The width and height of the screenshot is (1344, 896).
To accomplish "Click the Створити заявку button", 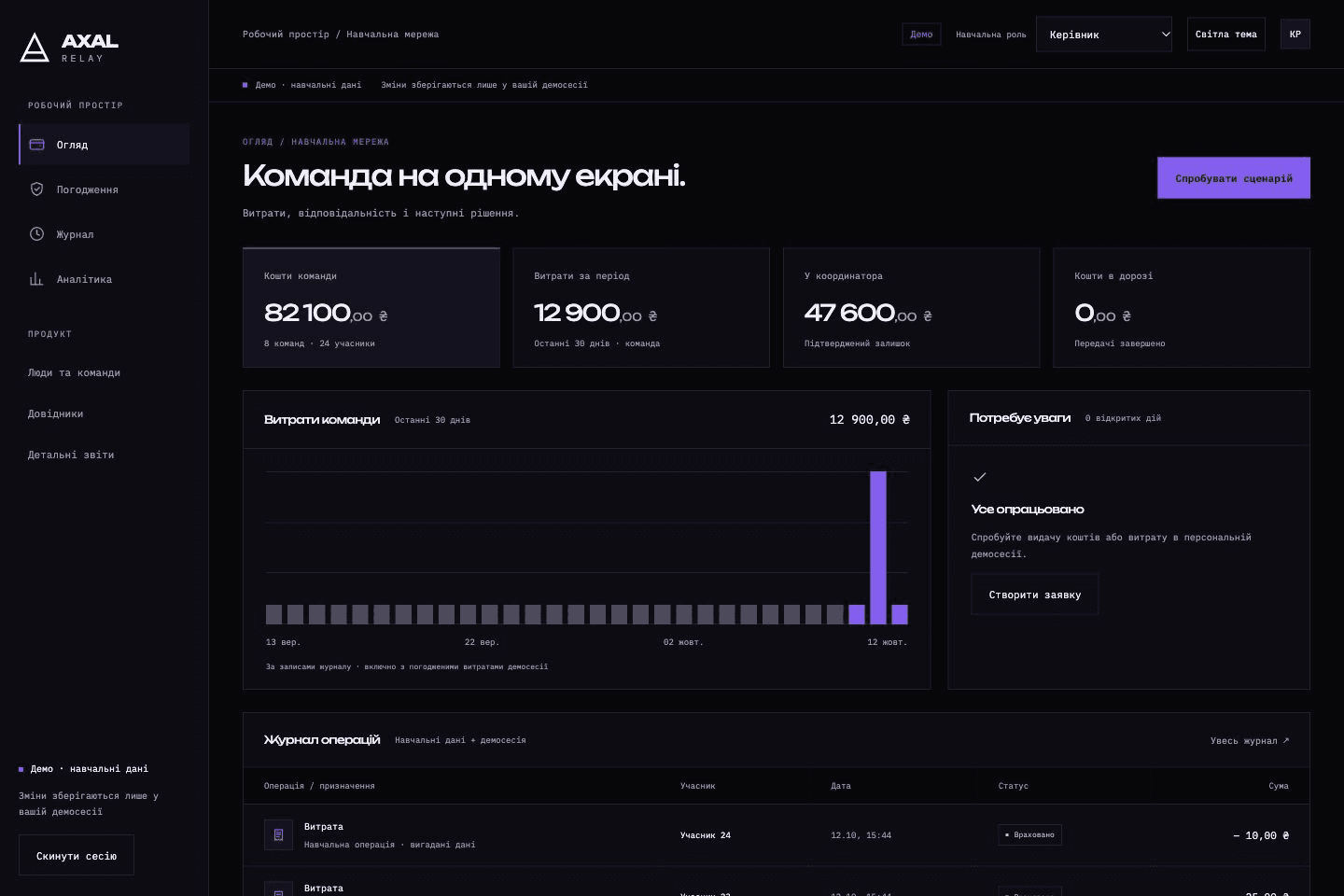I will 1035,595.
